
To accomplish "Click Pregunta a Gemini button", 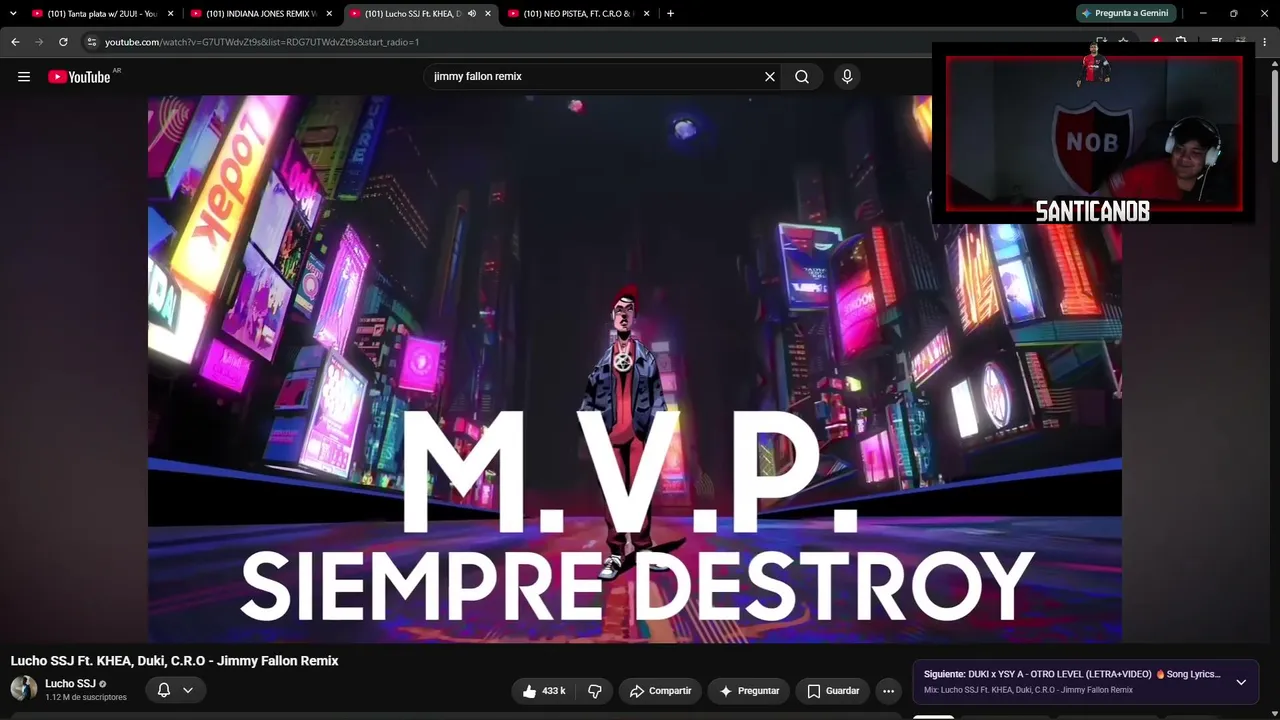I will pyautogui.click(x=1126, y=13).
